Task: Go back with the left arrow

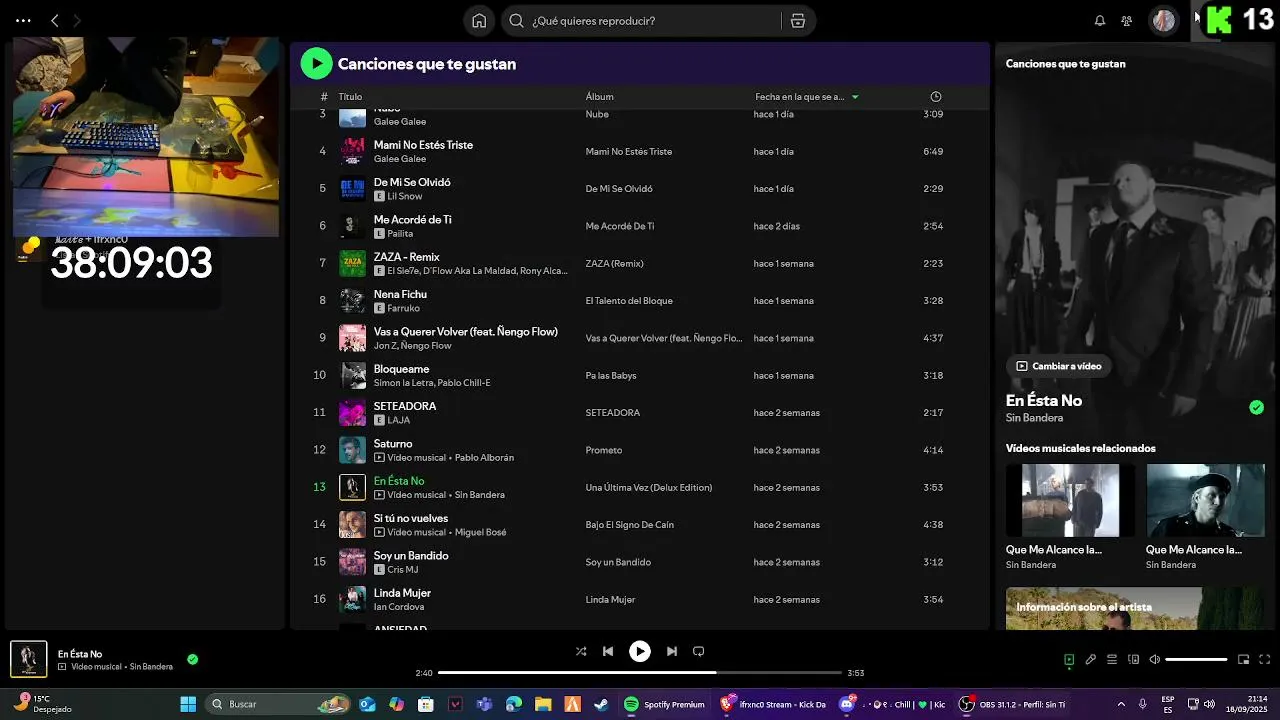Action: [55, 21]
